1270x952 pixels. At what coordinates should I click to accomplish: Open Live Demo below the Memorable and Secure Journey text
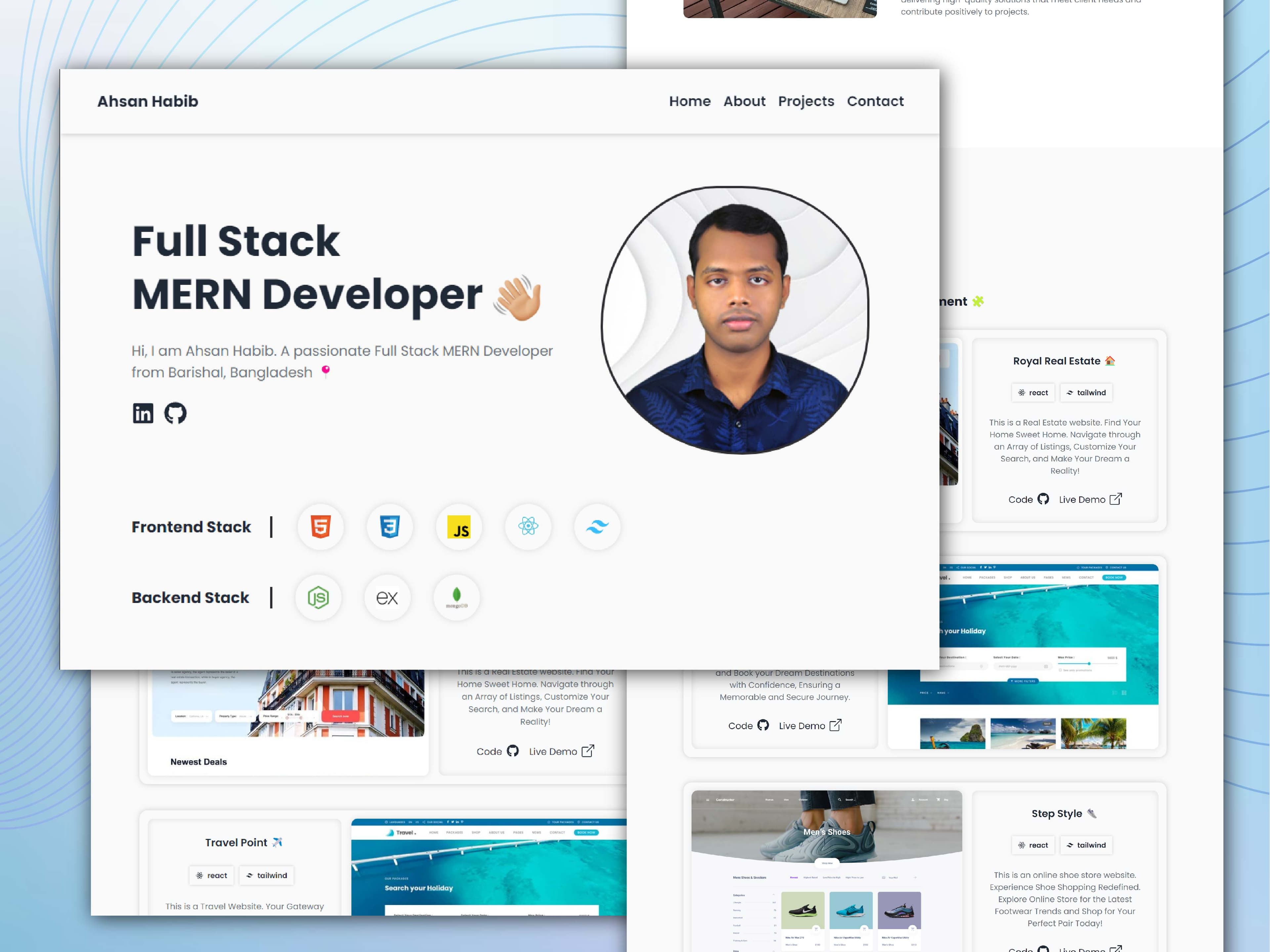810,725
